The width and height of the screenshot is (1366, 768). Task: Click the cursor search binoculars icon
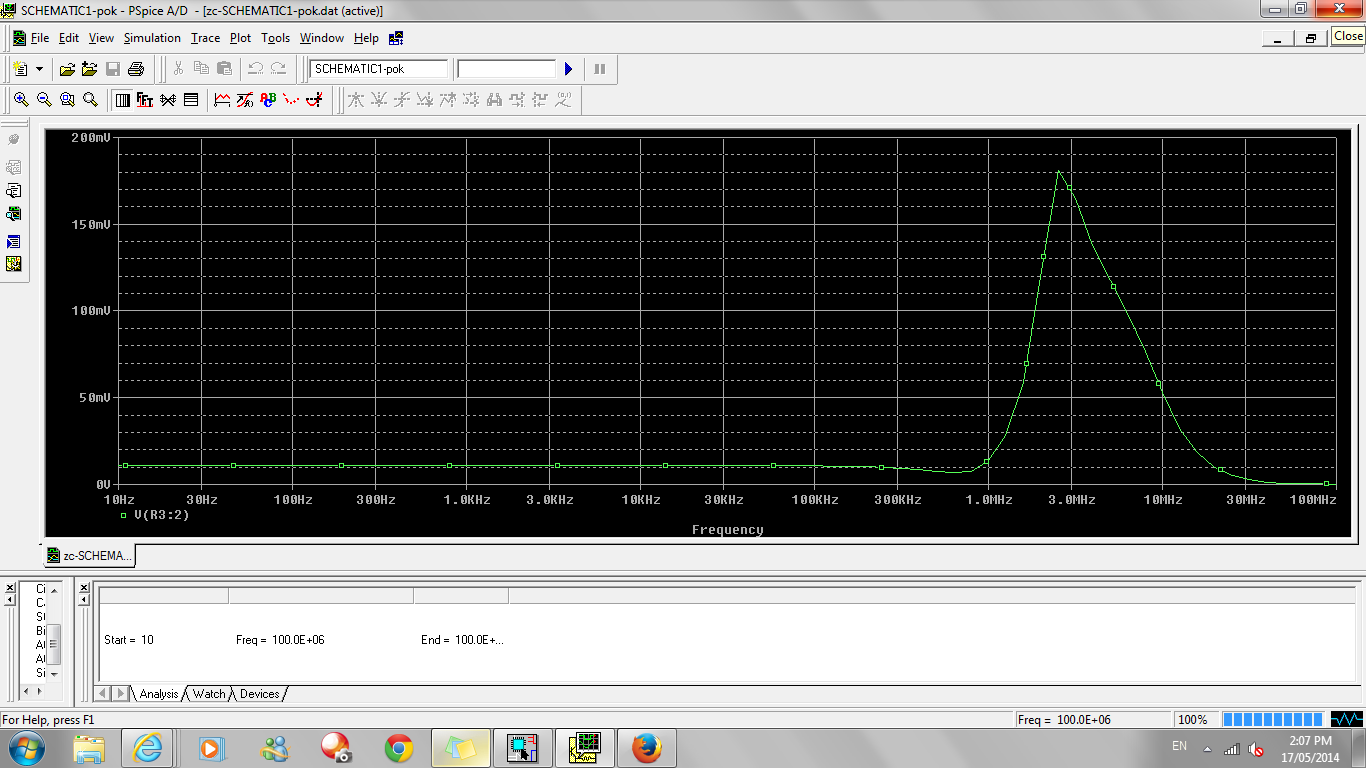(494, 100)
